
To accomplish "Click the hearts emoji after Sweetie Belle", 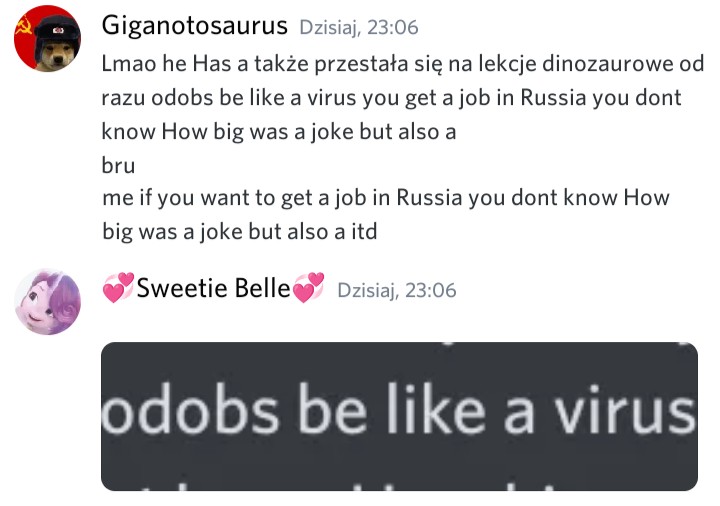I will click(x=309, y=288).
